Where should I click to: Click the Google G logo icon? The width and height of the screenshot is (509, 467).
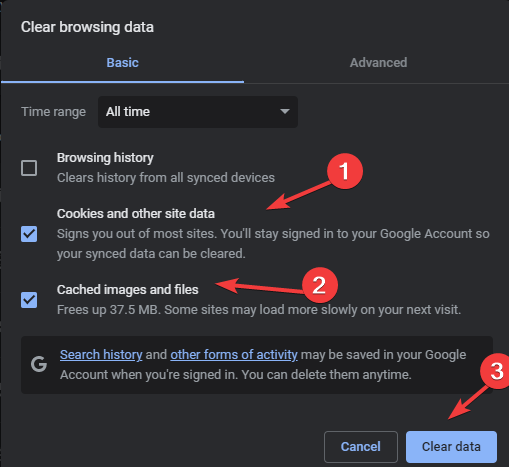click(x=39, y=364)
